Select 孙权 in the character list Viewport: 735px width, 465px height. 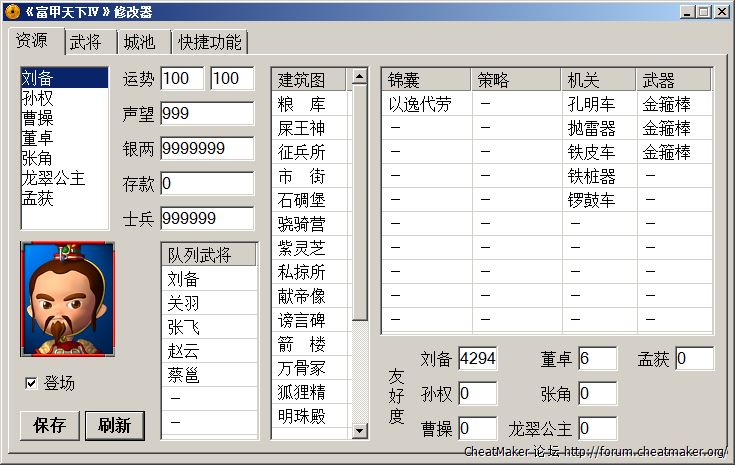[x=38, y=98]
